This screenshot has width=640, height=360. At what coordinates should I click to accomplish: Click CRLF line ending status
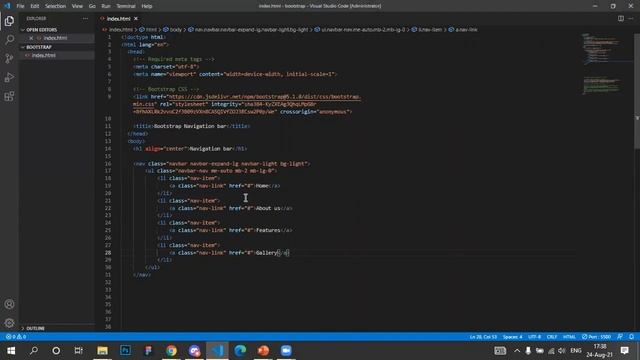coord(552,337)
